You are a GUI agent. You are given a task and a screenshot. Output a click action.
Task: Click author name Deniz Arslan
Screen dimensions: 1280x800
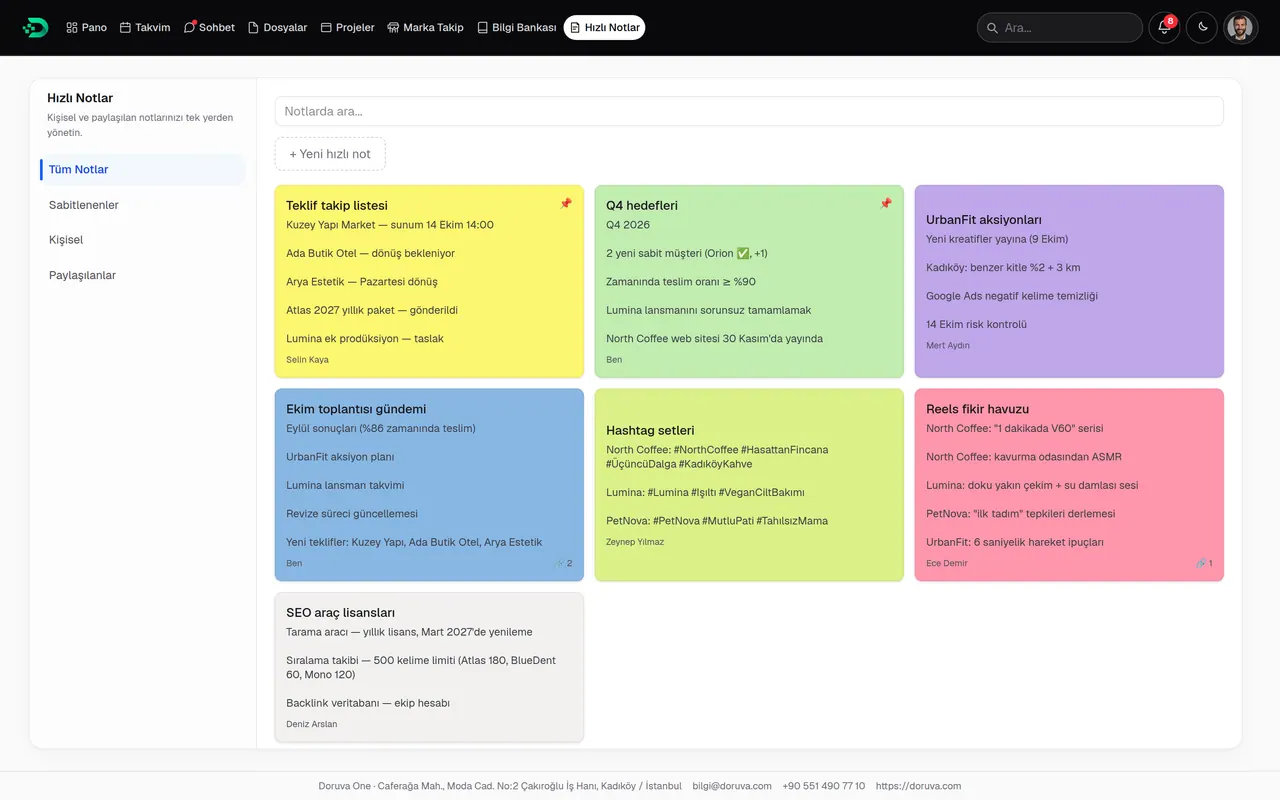[312, 724]
